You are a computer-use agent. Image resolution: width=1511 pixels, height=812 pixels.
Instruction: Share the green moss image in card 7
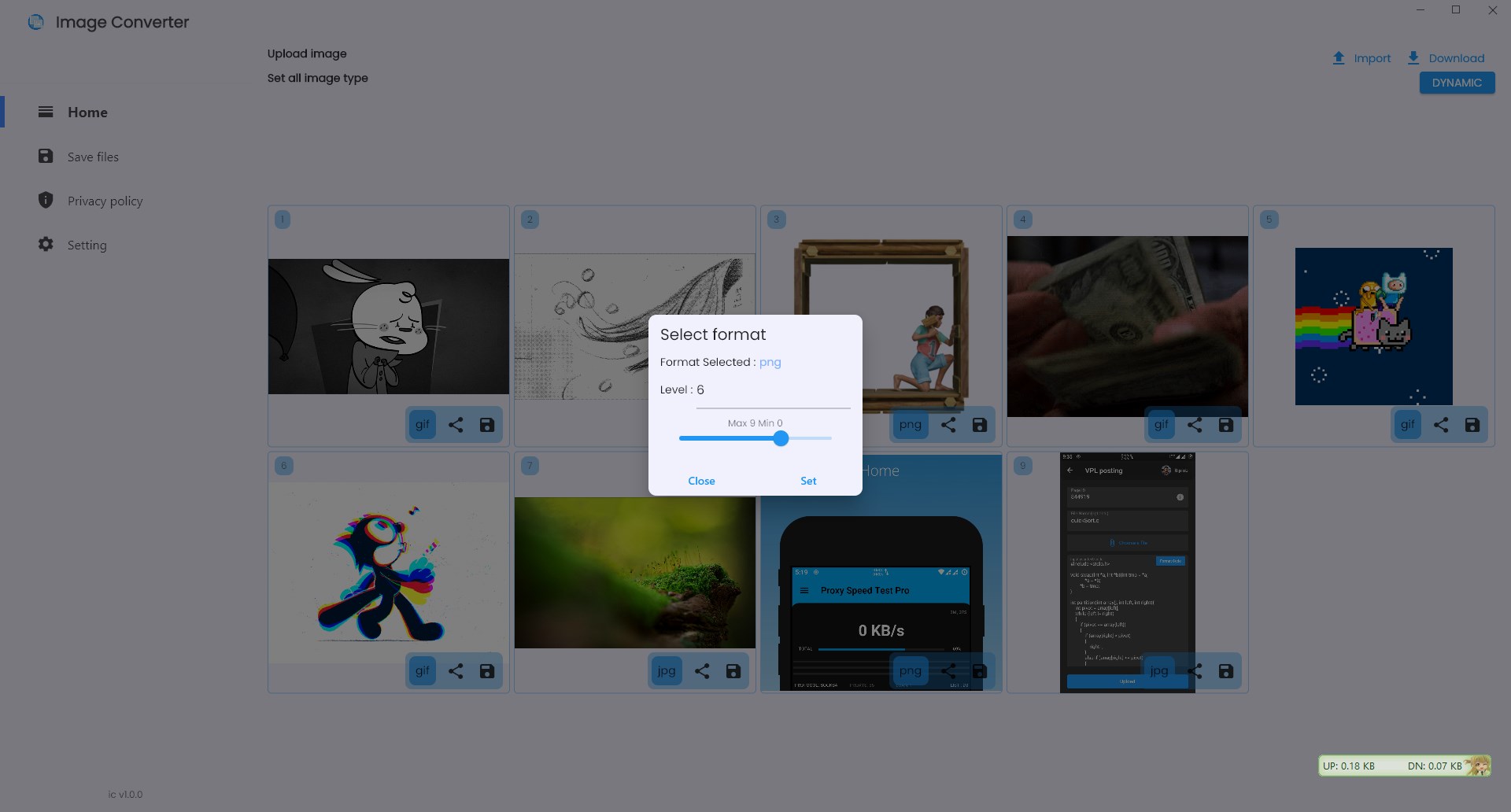702,671
